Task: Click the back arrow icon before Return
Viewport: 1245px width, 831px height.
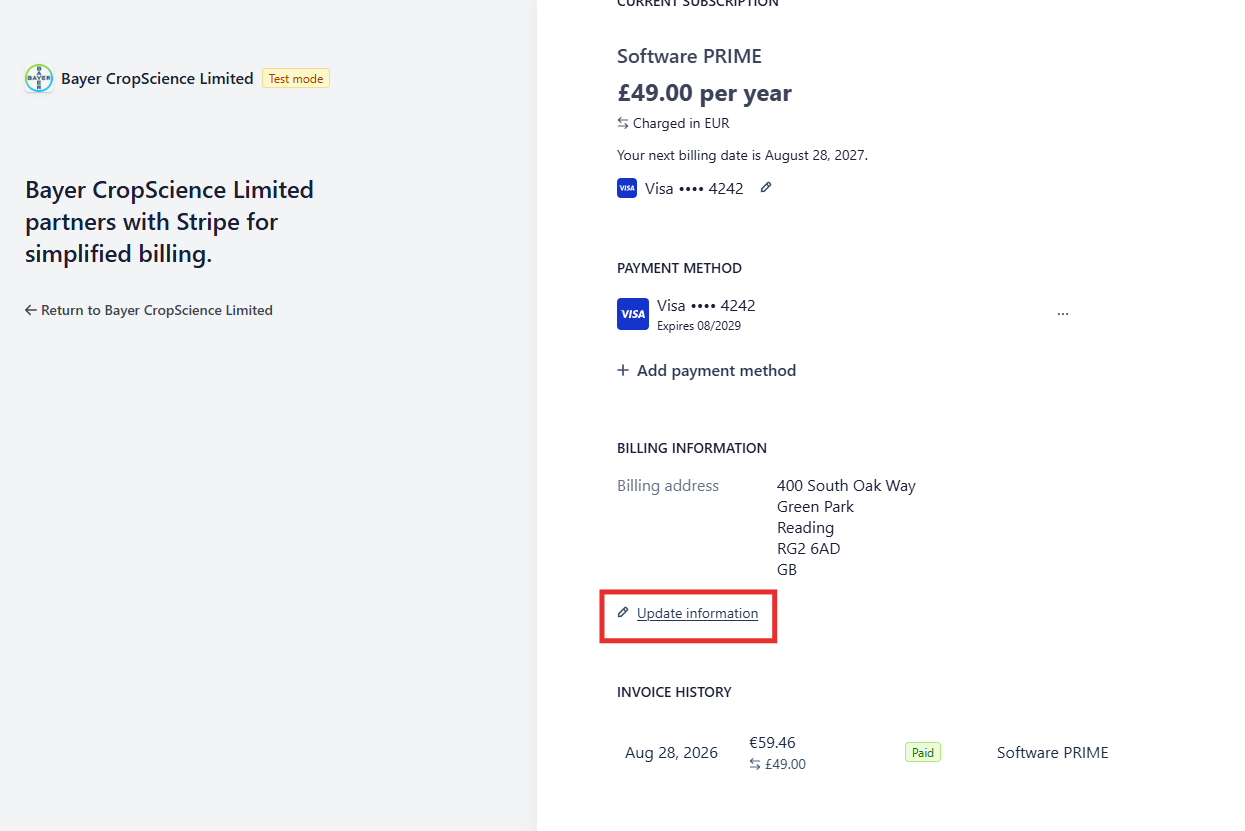Action: pos(31,310)
